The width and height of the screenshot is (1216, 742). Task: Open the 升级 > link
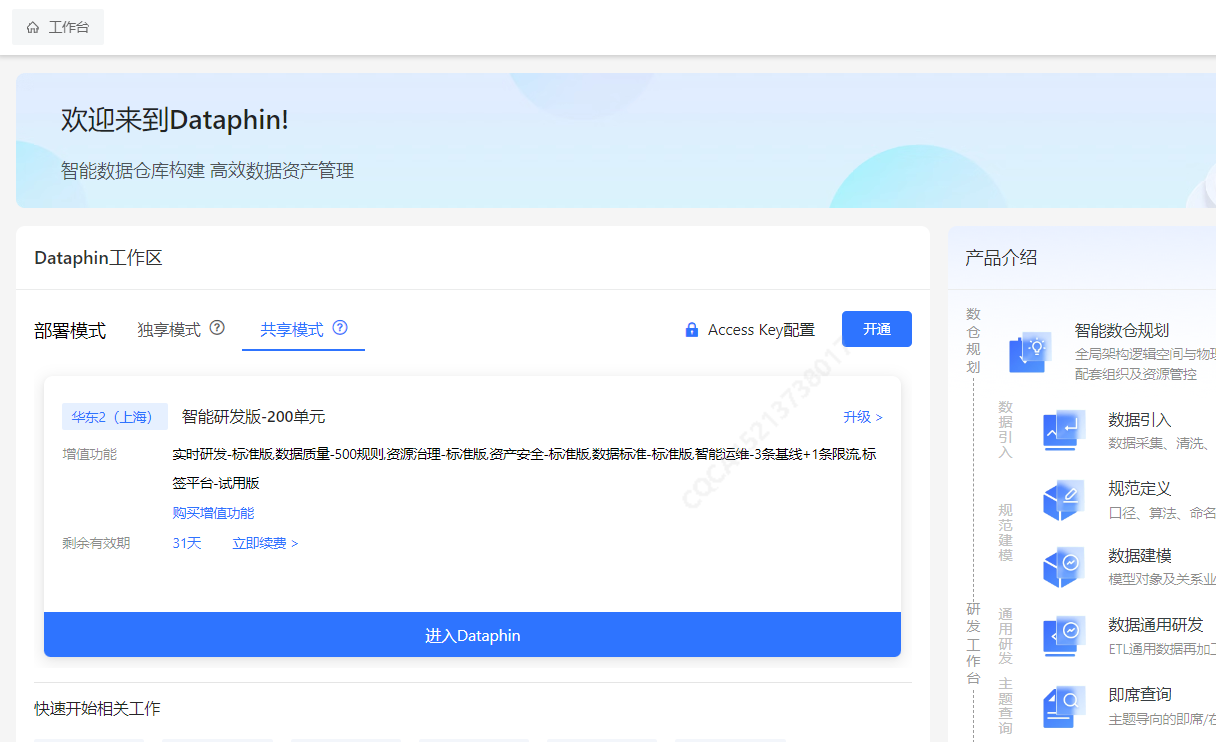(x=863, y=417)
